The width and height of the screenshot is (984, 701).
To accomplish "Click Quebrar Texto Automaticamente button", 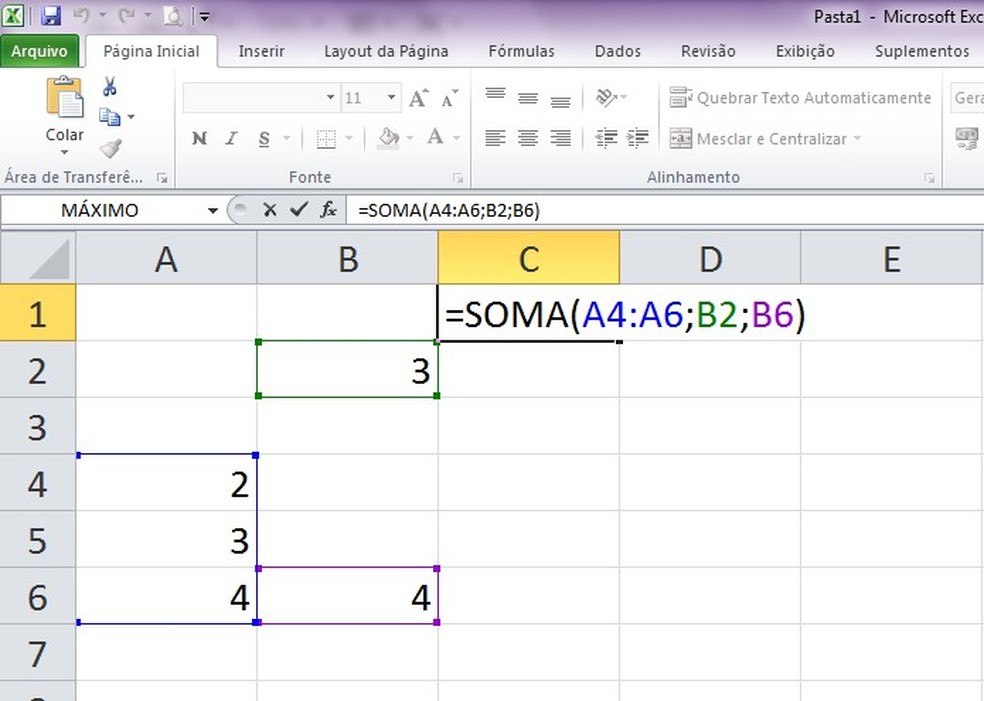I will click(800, 98).
